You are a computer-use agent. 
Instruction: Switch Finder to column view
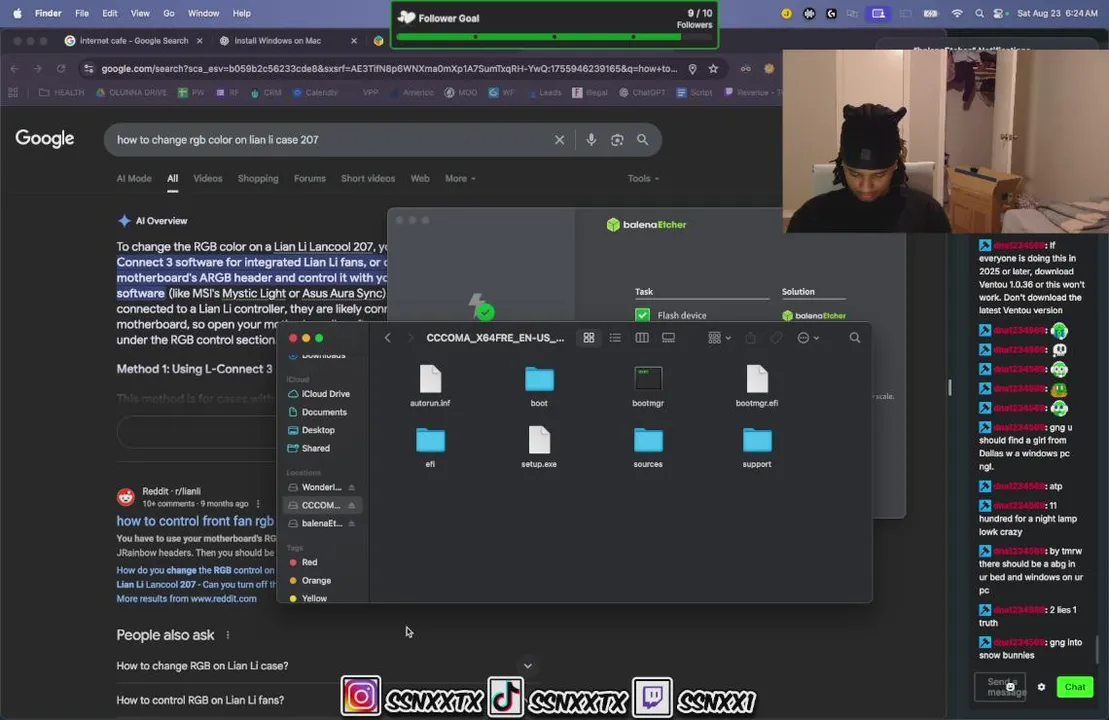click(x=641, y=338)
